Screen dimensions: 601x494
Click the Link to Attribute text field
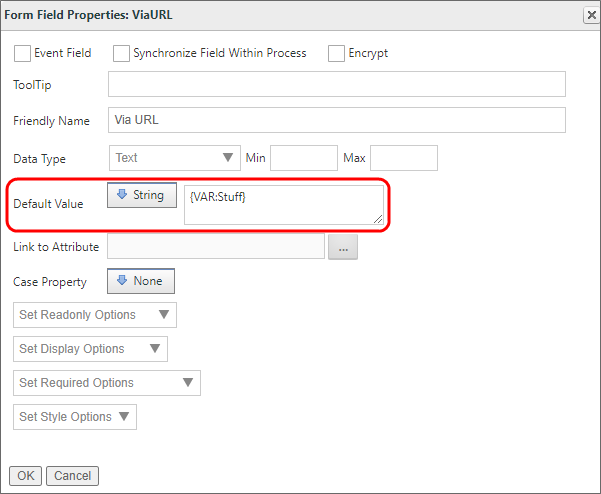coord(215,247)
